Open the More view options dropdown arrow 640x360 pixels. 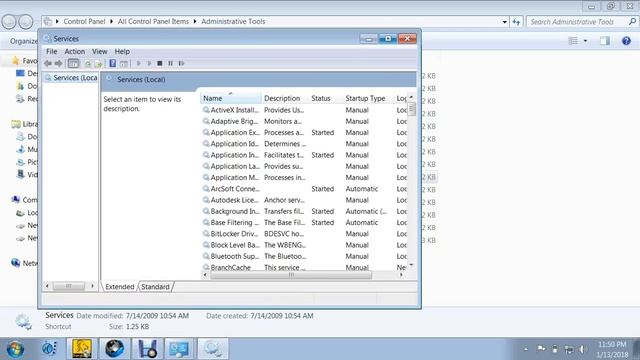[x=585, y=41]
